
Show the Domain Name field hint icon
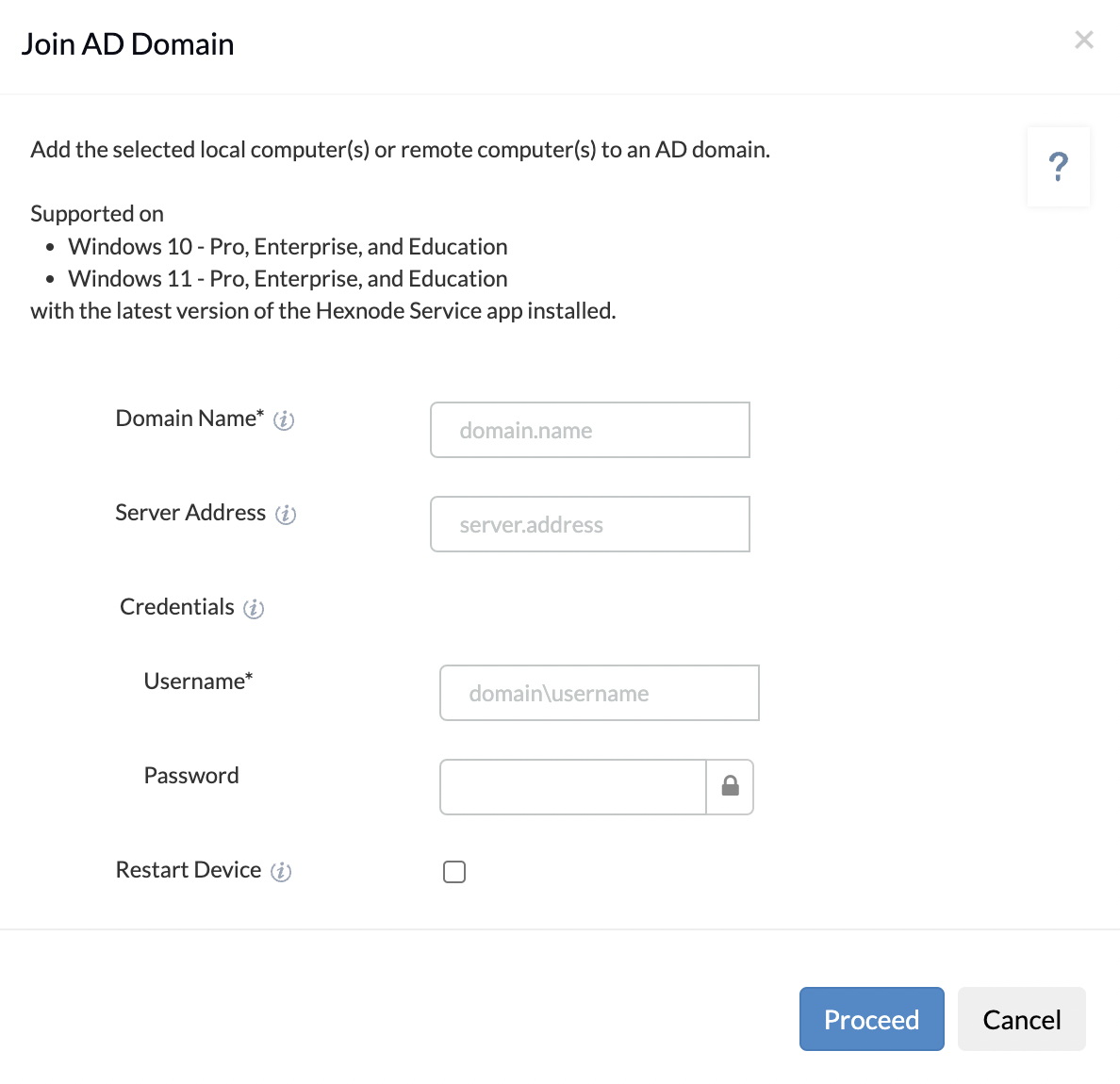284,421
